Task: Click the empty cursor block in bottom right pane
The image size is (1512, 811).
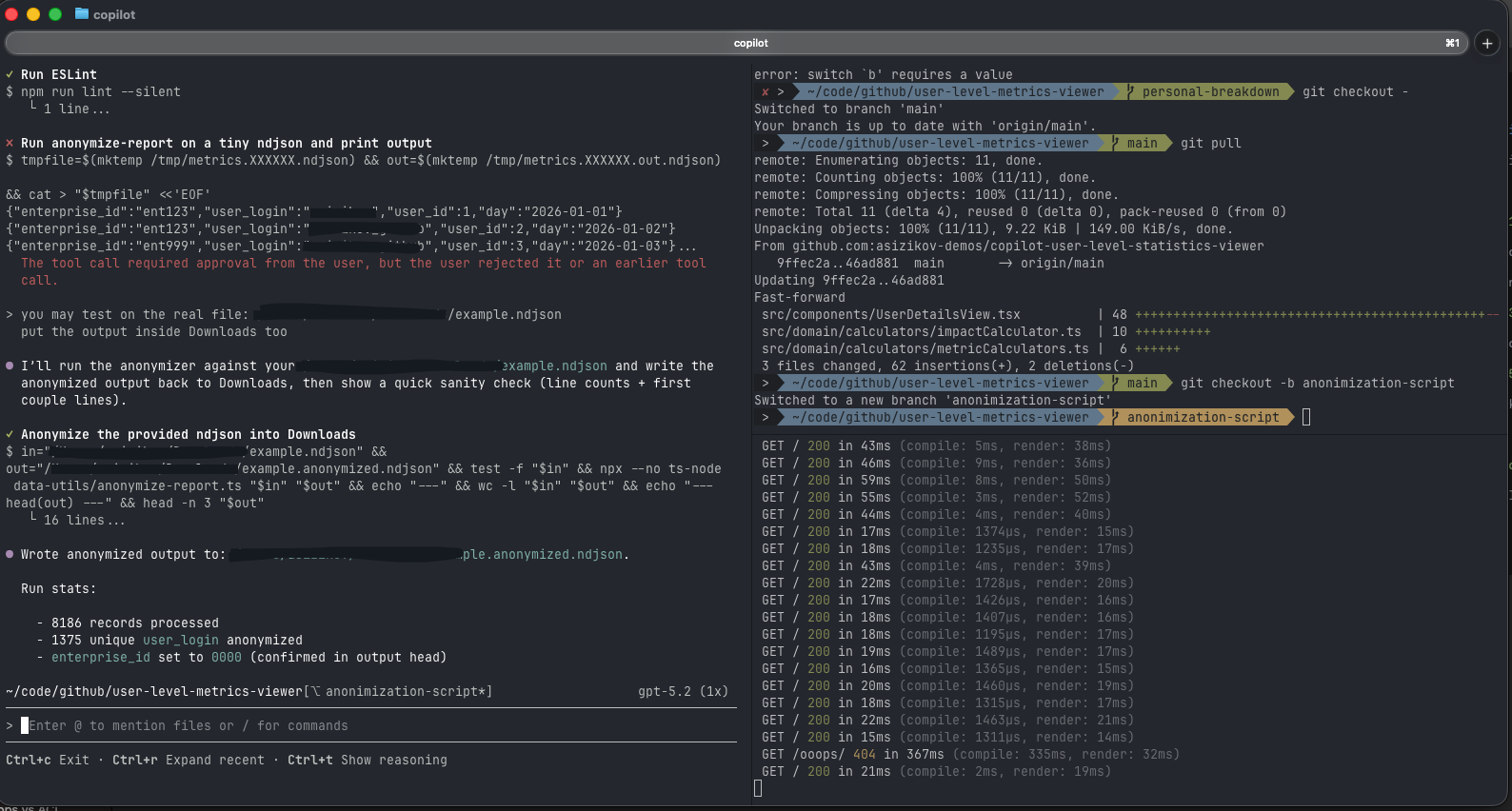Action: coord(758,788)
